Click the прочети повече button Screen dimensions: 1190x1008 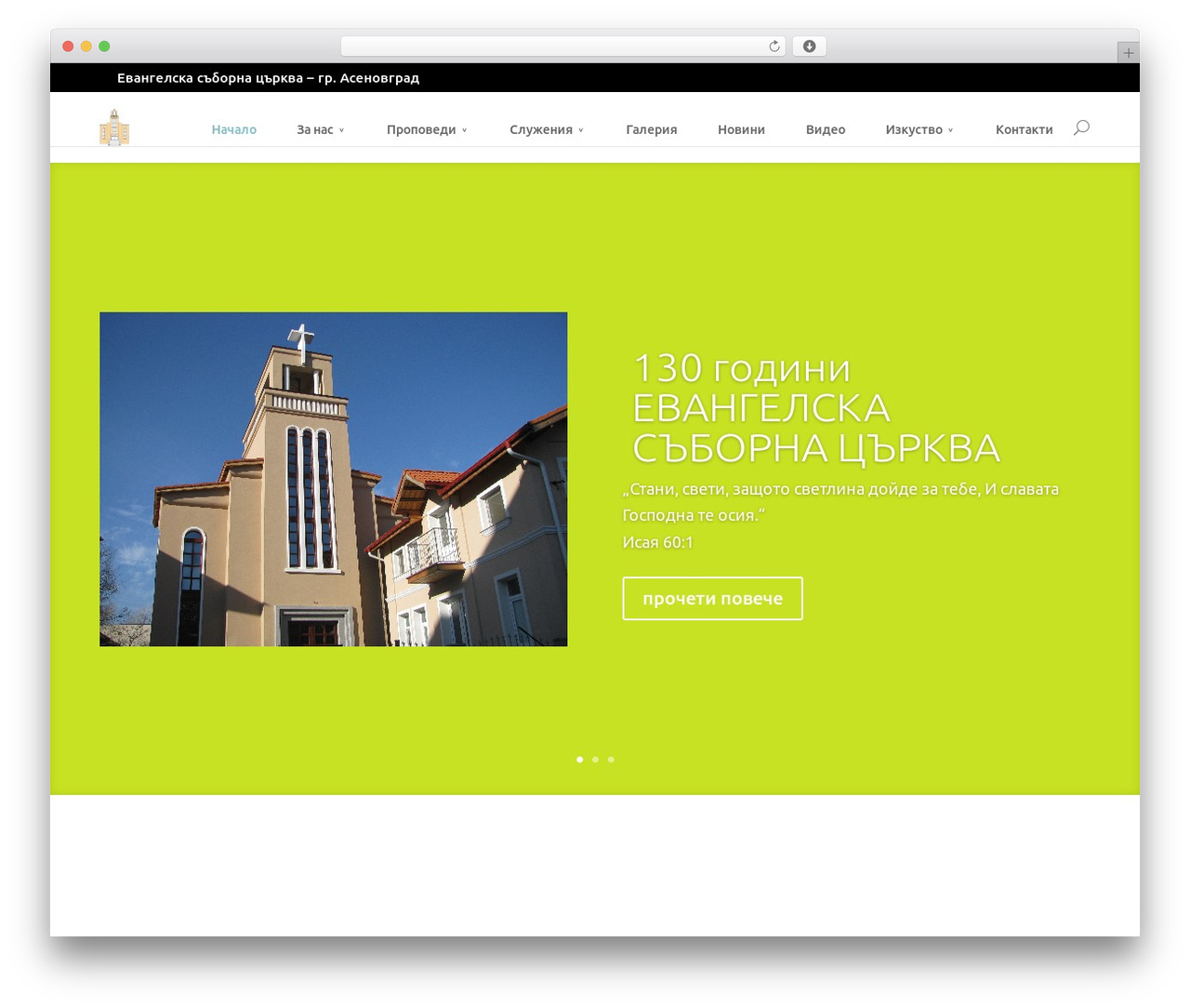point(712,599)
